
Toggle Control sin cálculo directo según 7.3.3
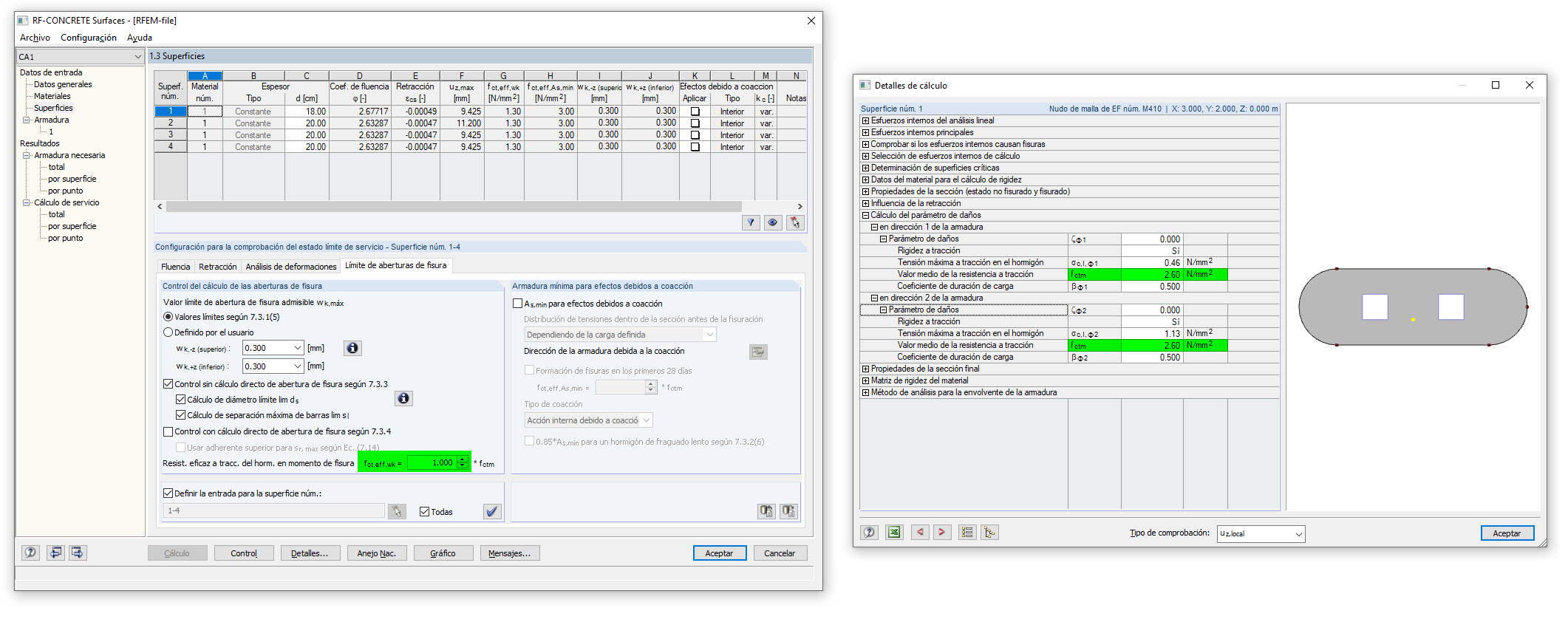point(168,384)
